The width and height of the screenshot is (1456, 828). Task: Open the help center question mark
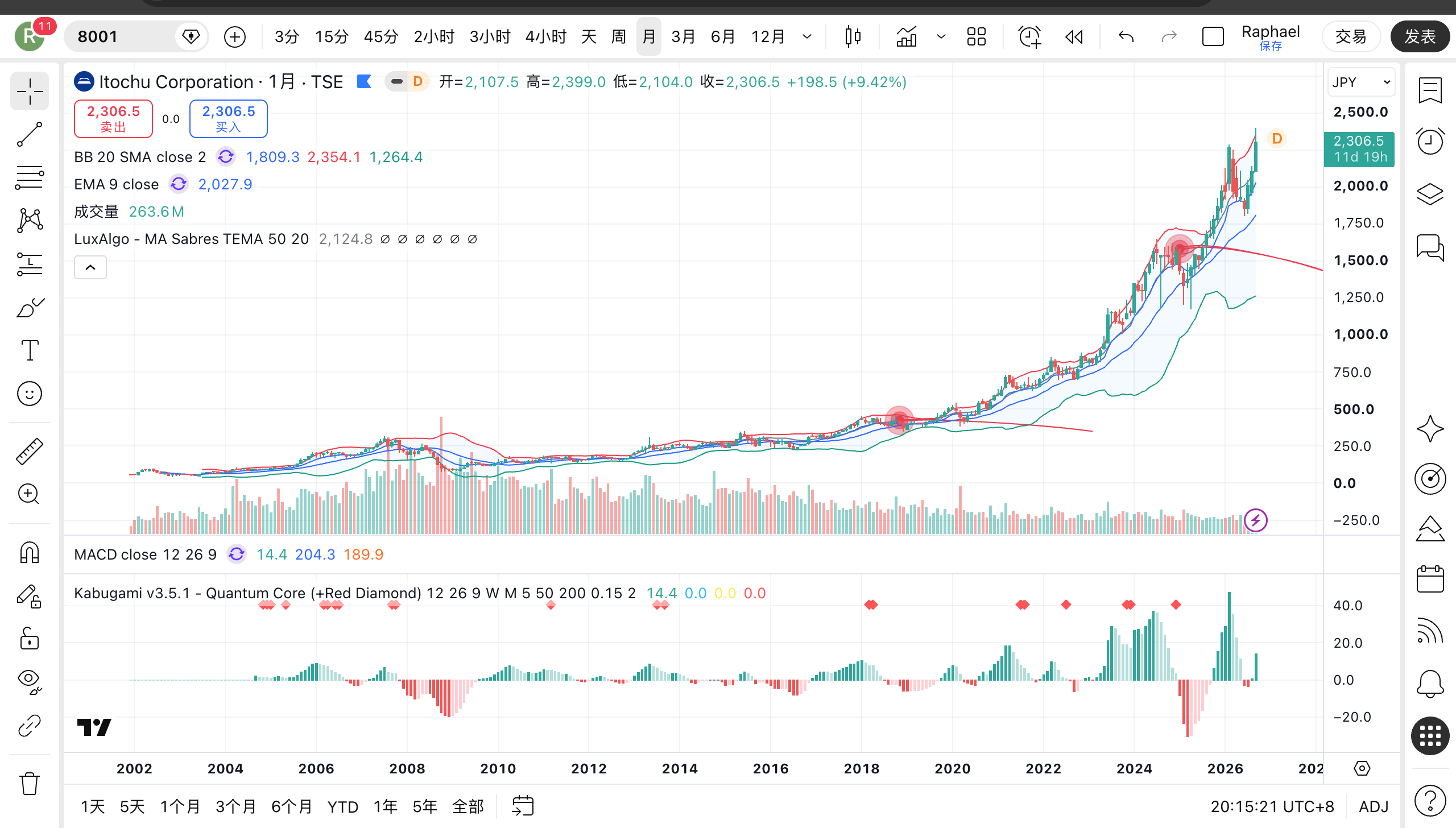click(x=1430, y=800)
